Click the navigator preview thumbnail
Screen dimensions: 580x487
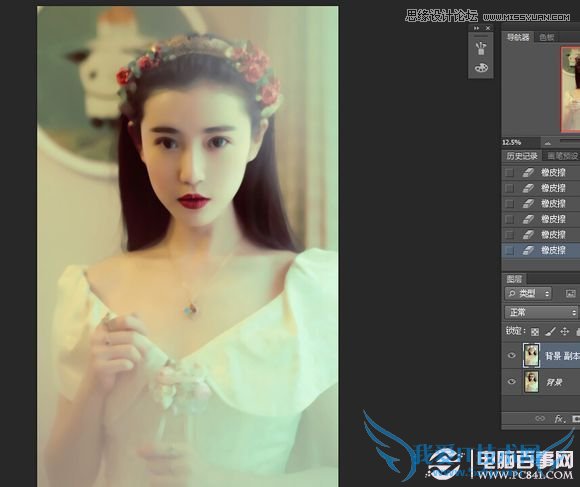570,89
